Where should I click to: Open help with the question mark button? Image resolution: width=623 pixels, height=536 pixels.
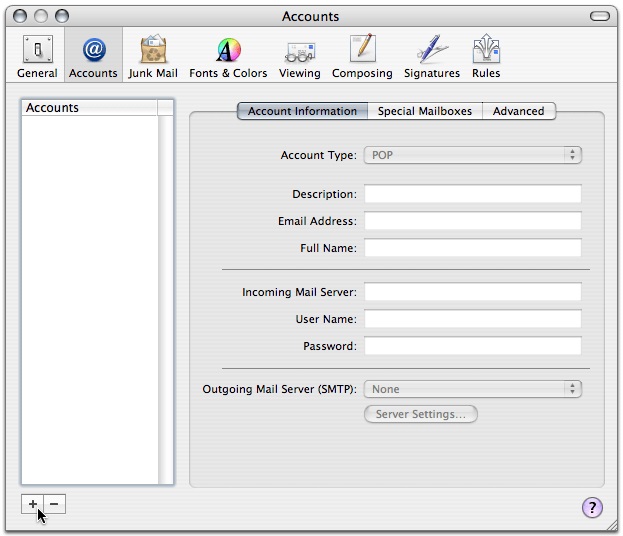point(592,507)
